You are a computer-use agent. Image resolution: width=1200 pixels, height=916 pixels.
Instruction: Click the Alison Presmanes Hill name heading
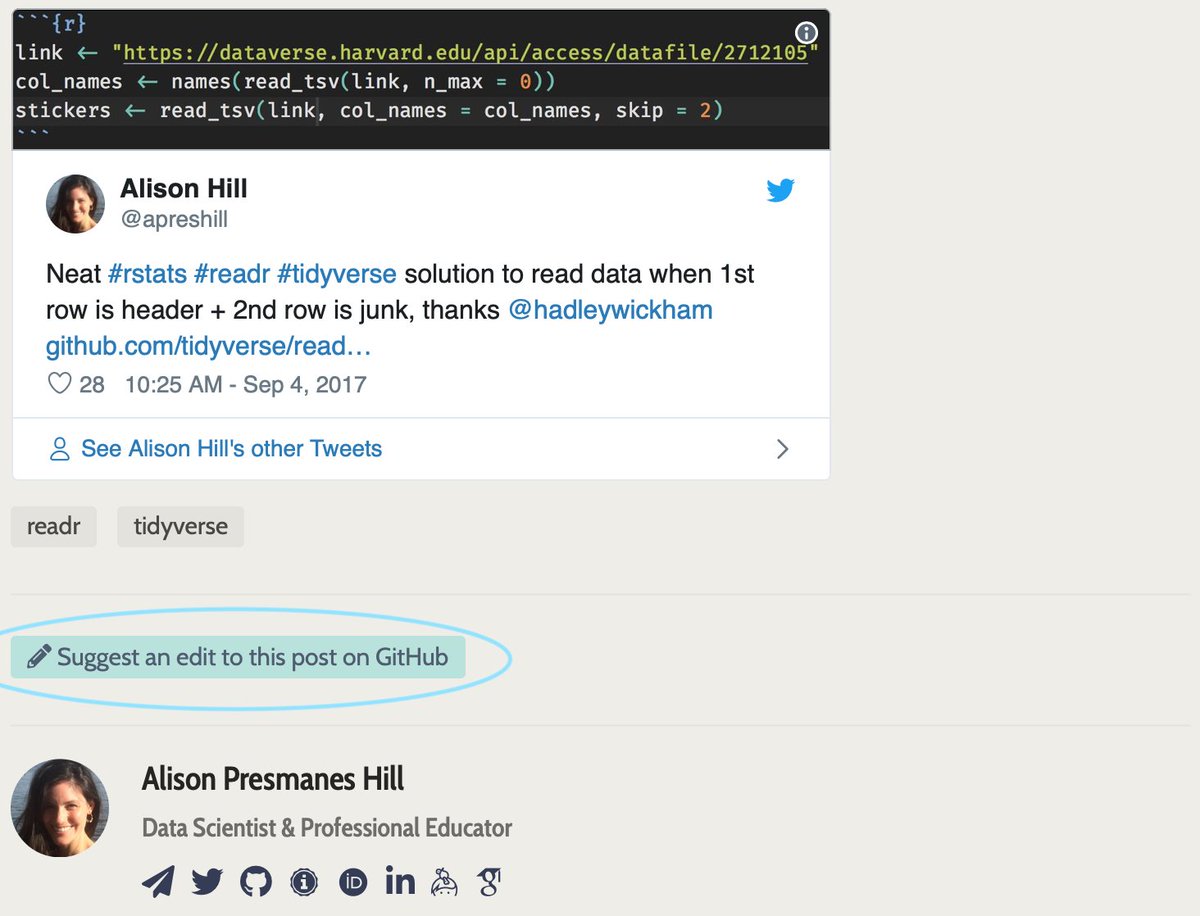pyautogui.click(x=273, y=779)
